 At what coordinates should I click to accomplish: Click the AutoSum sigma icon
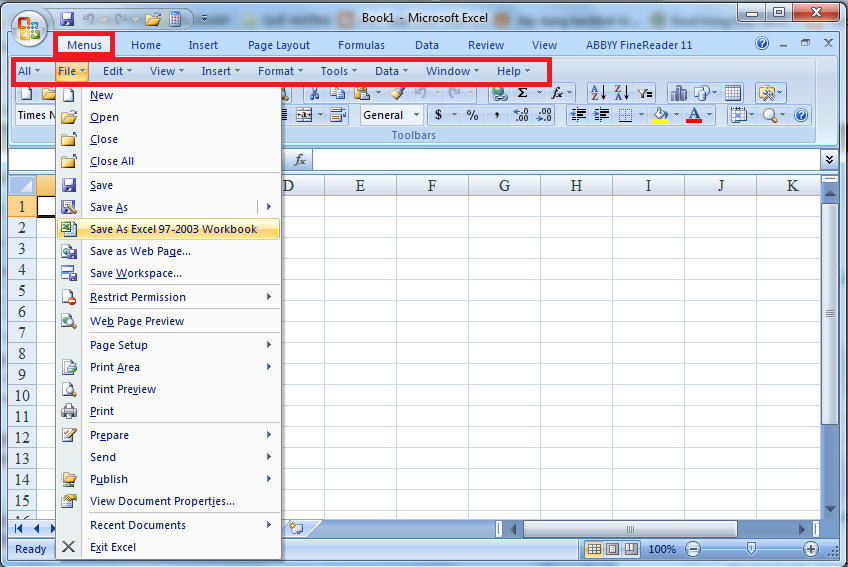click(522, 93)
